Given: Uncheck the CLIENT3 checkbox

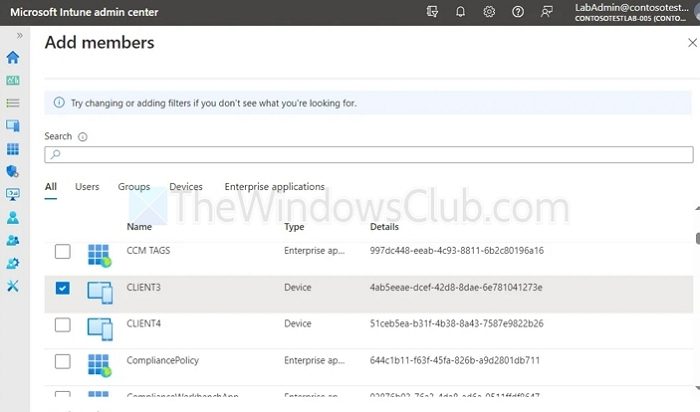Looking at the screenshot, I should (x=62, y=288).
